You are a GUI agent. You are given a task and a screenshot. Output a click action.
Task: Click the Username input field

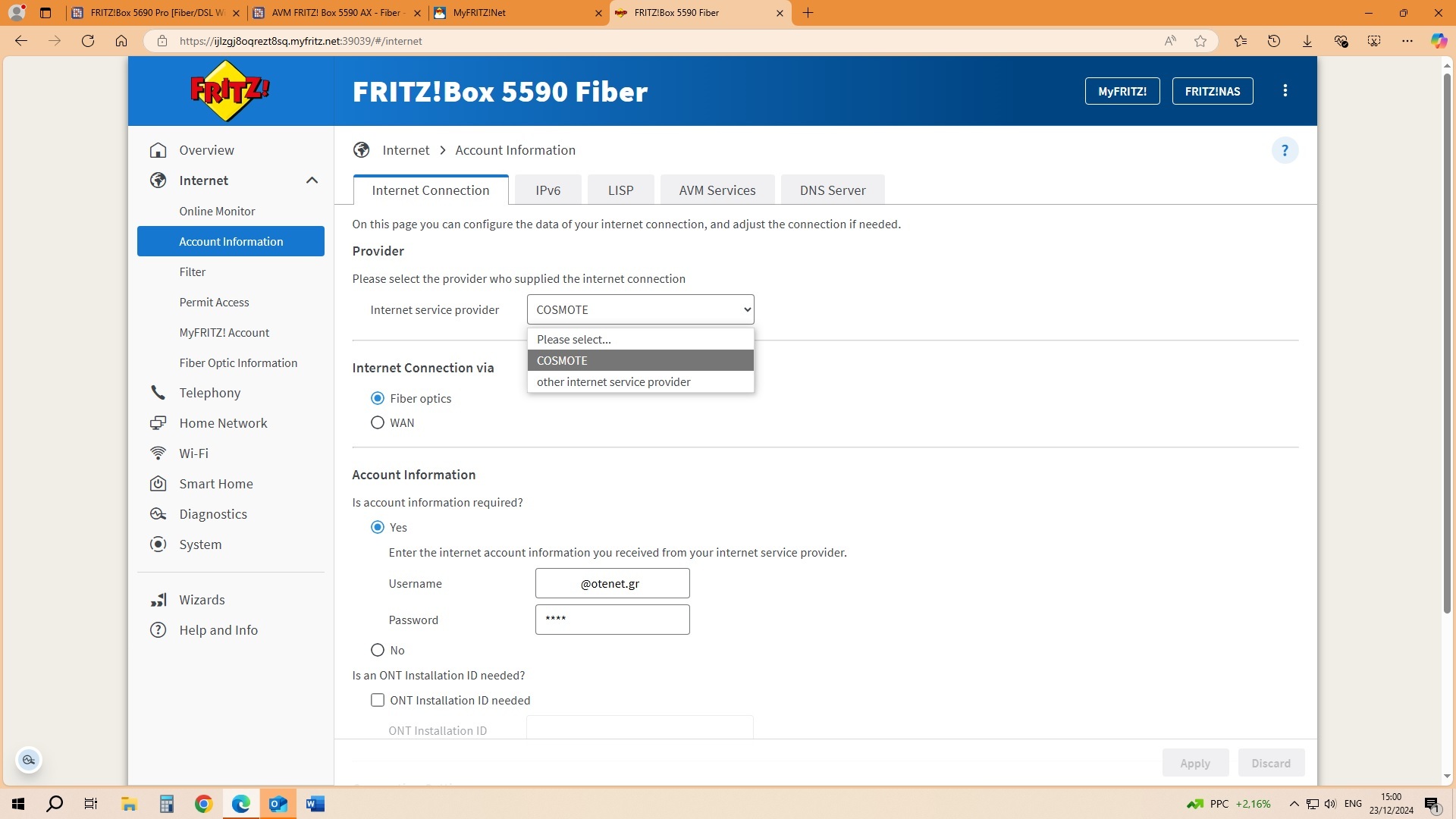[x=613, y=583]
